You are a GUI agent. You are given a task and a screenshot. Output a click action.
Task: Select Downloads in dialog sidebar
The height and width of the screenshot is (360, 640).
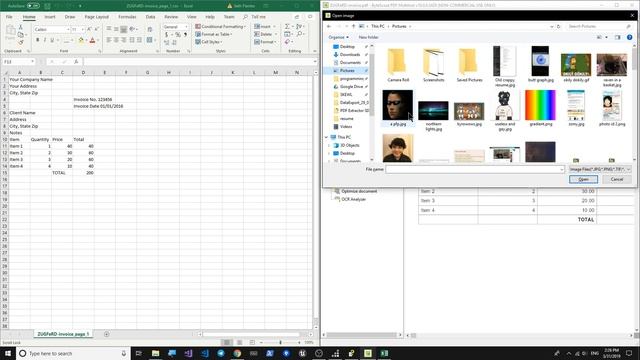click(350, 55)
